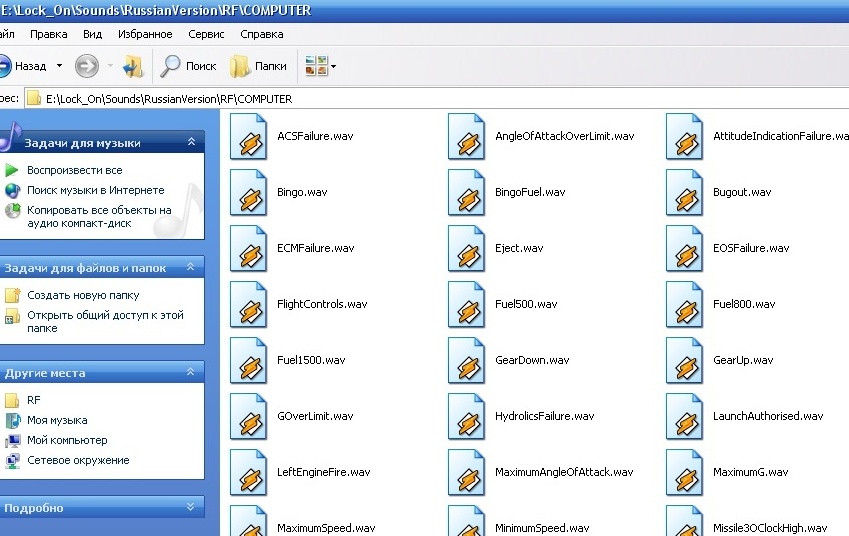Click the address bar path field
This screenshot has width=849, height=536.
tap(436, 99)
